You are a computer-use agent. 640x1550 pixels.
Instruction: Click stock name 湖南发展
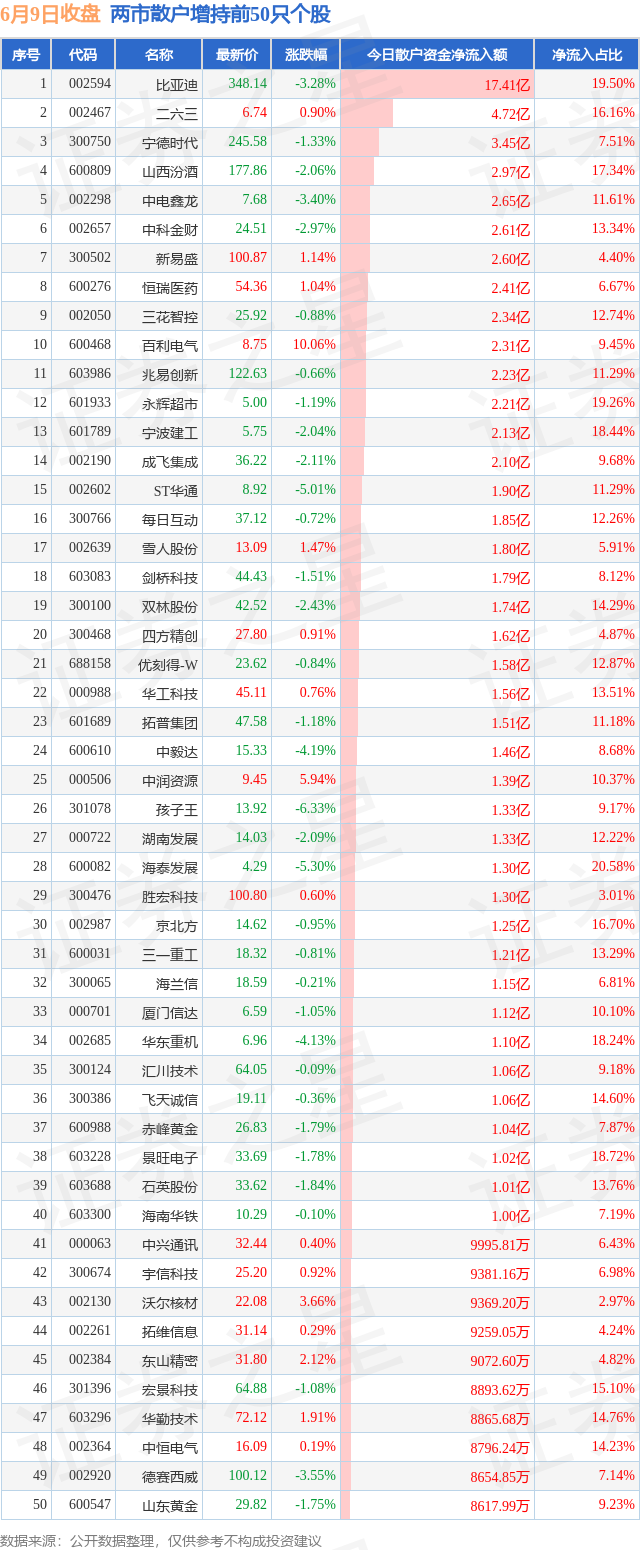[x=170, y=839]
